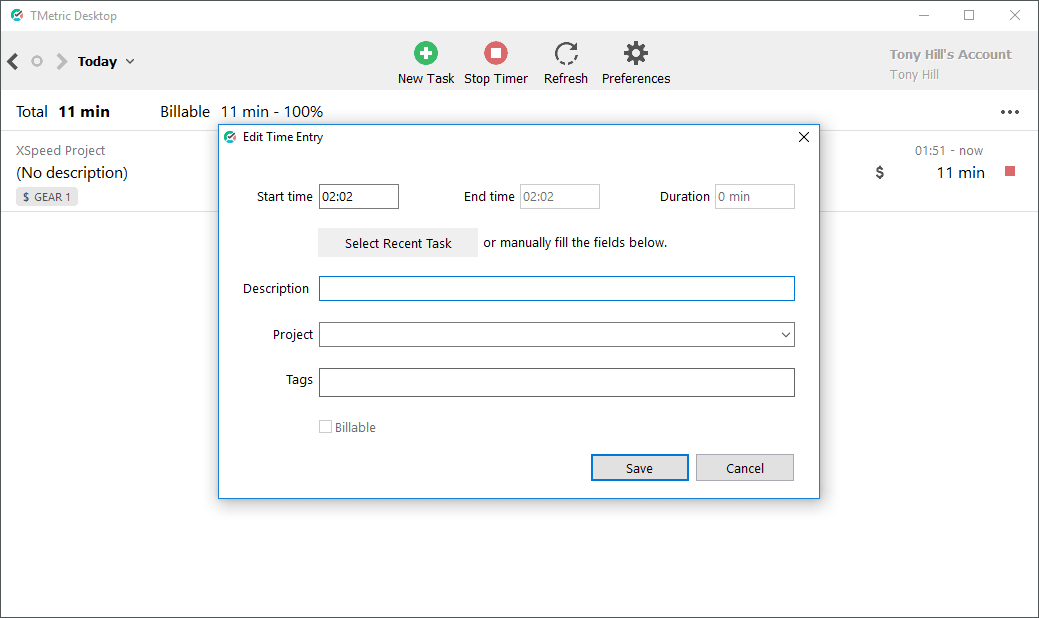Click into the Description text field

click(556, 289)
